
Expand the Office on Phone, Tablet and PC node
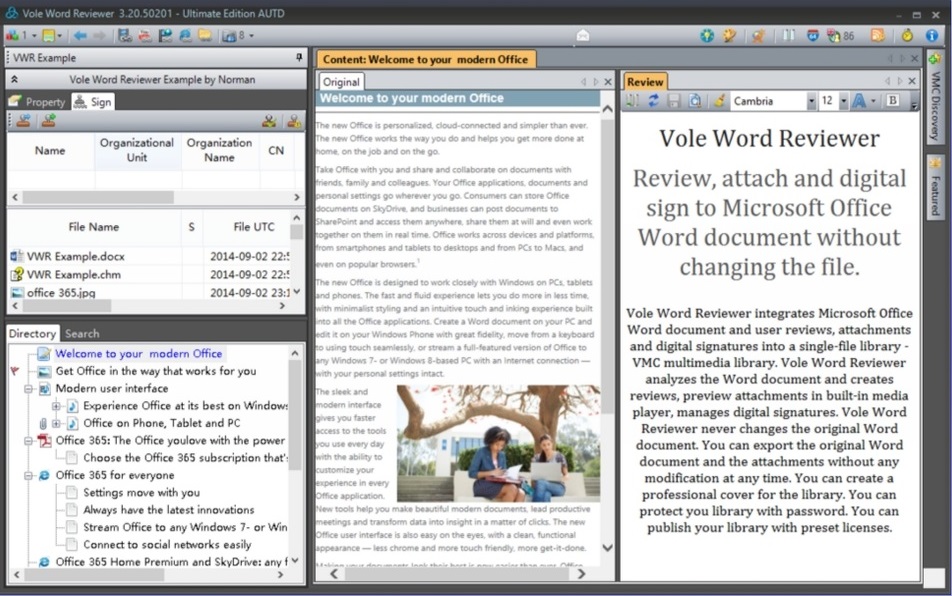(56, 423)
